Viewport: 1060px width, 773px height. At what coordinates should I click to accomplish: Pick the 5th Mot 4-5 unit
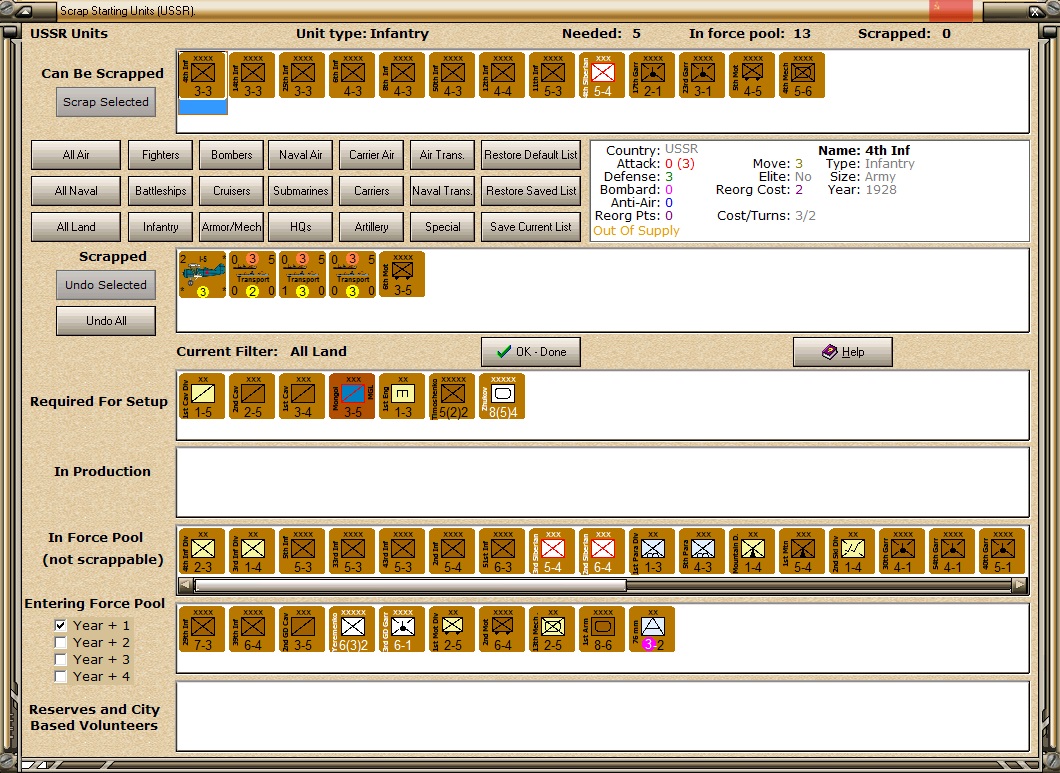tap(753, 75)
